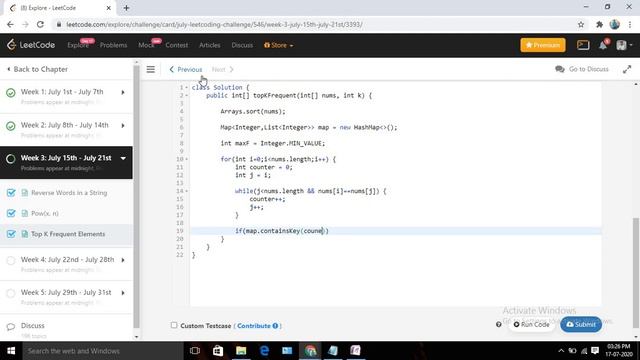Open the browser extensions puzzle icon

point(599,24)
